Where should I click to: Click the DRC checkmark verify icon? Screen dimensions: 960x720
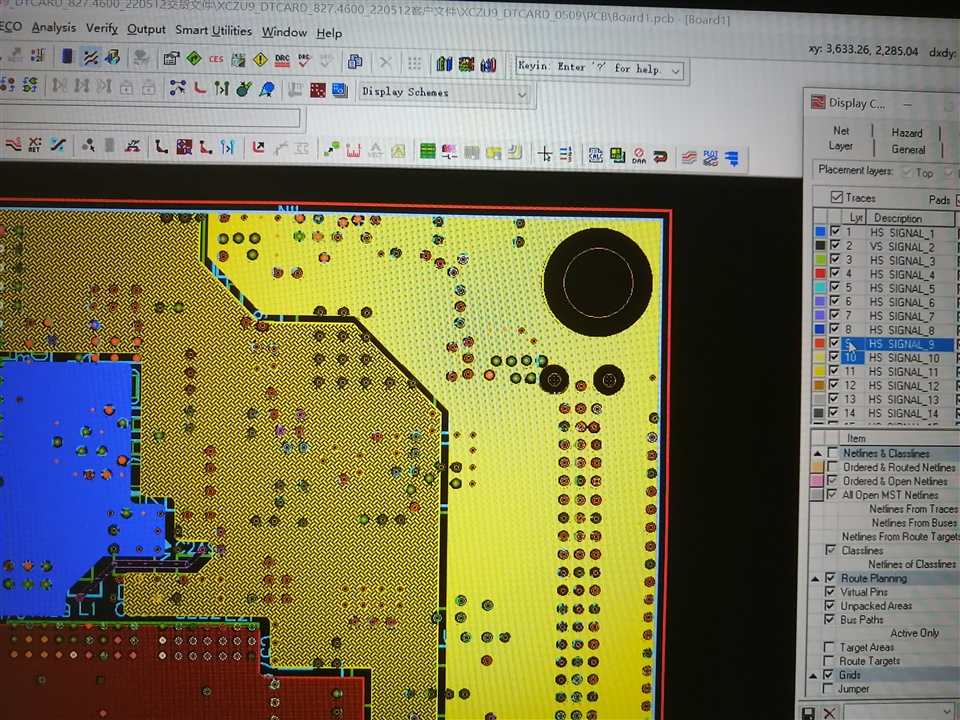click(304, 61)
